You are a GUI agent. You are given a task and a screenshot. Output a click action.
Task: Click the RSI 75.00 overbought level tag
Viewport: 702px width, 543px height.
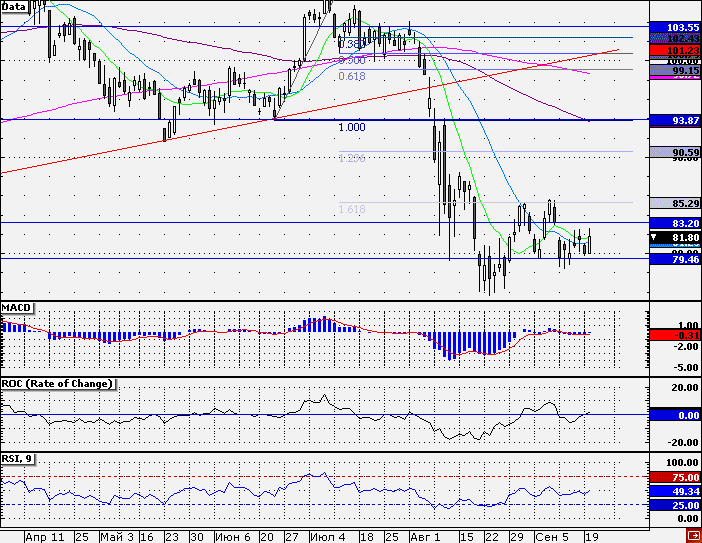point(672,478)
